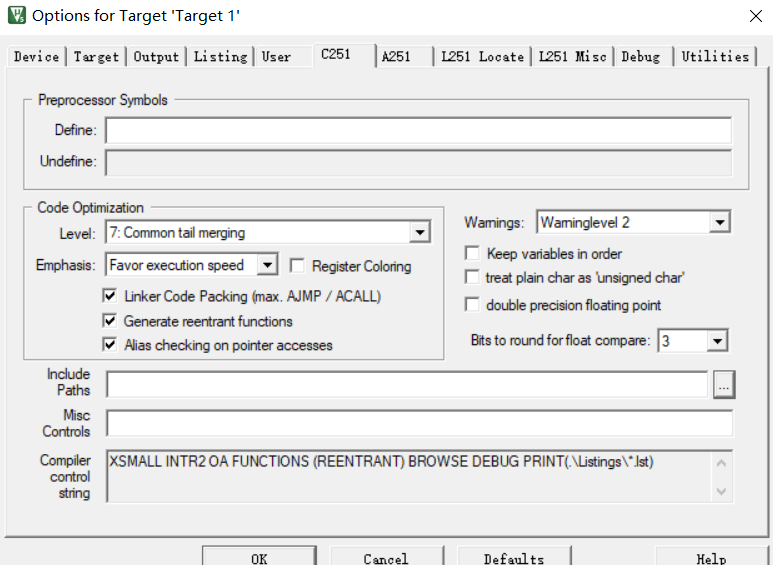The image size is (773, 565).
Task: Uncheck Alias checking on pointer accesses
Action: click(109, 345)
